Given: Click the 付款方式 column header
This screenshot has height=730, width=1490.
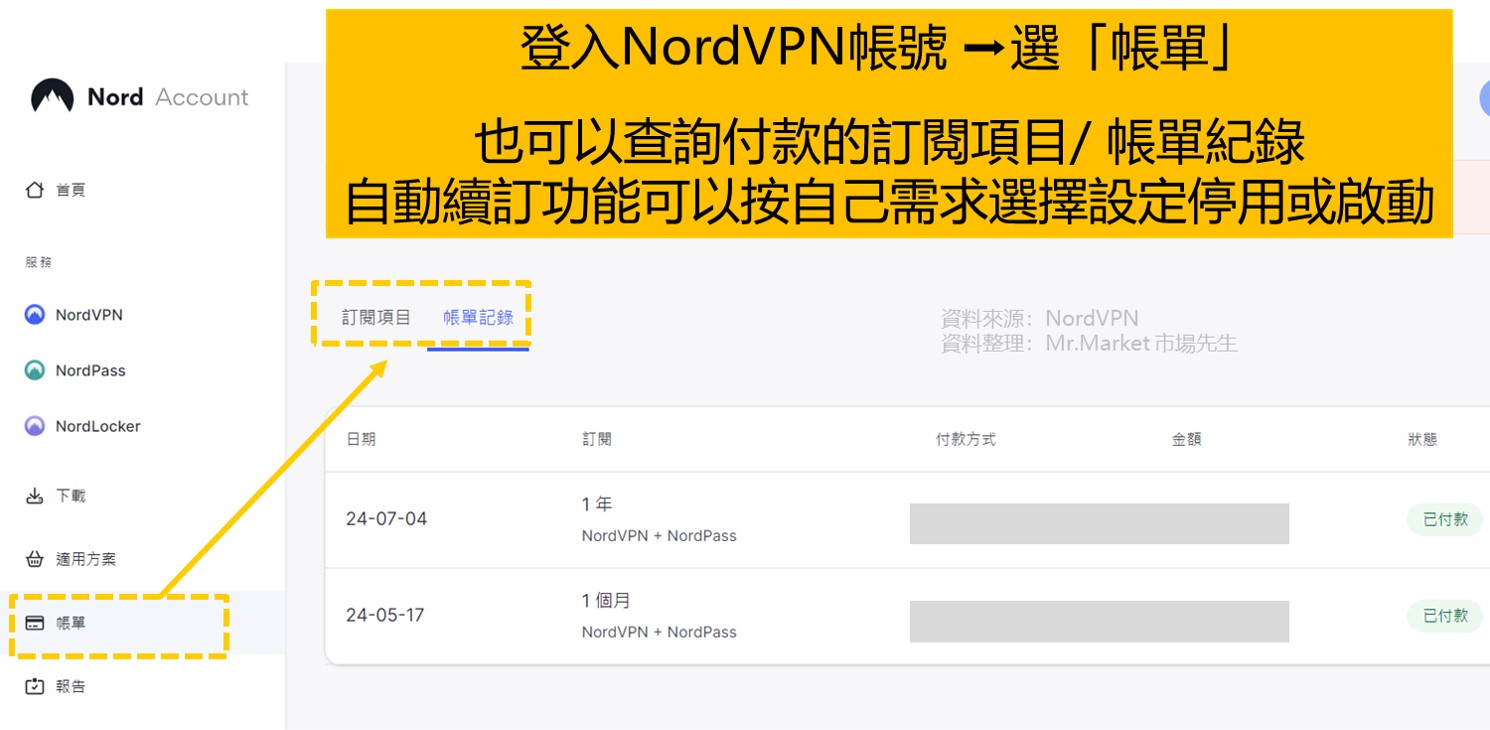Looking at the screenshot, I should (966, 439).
